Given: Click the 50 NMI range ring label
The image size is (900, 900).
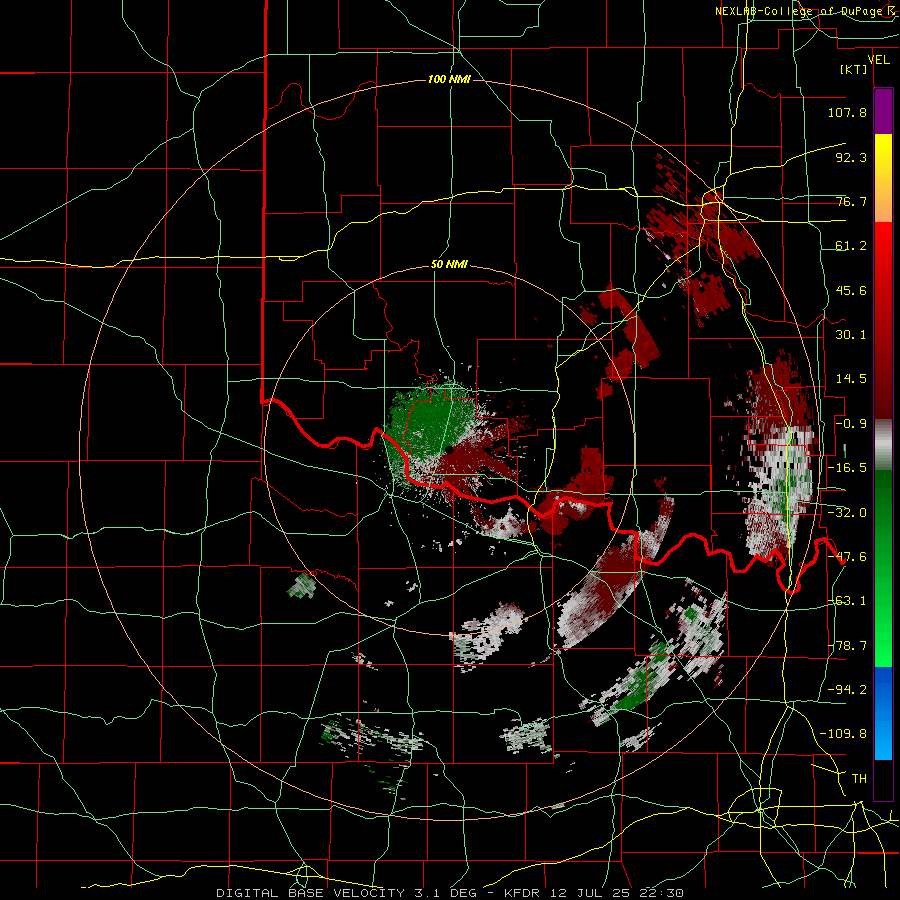Looking at the screenshot, I should tap(449, 265).
